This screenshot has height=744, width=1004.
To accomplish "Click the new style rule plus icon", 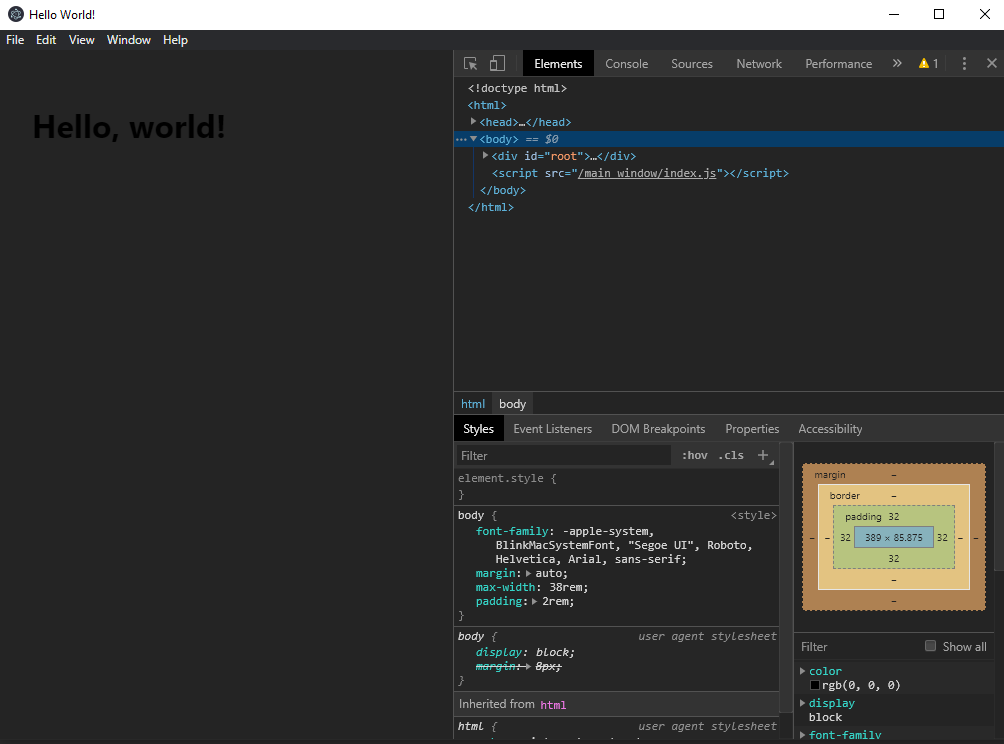I will tap(763, 455).
